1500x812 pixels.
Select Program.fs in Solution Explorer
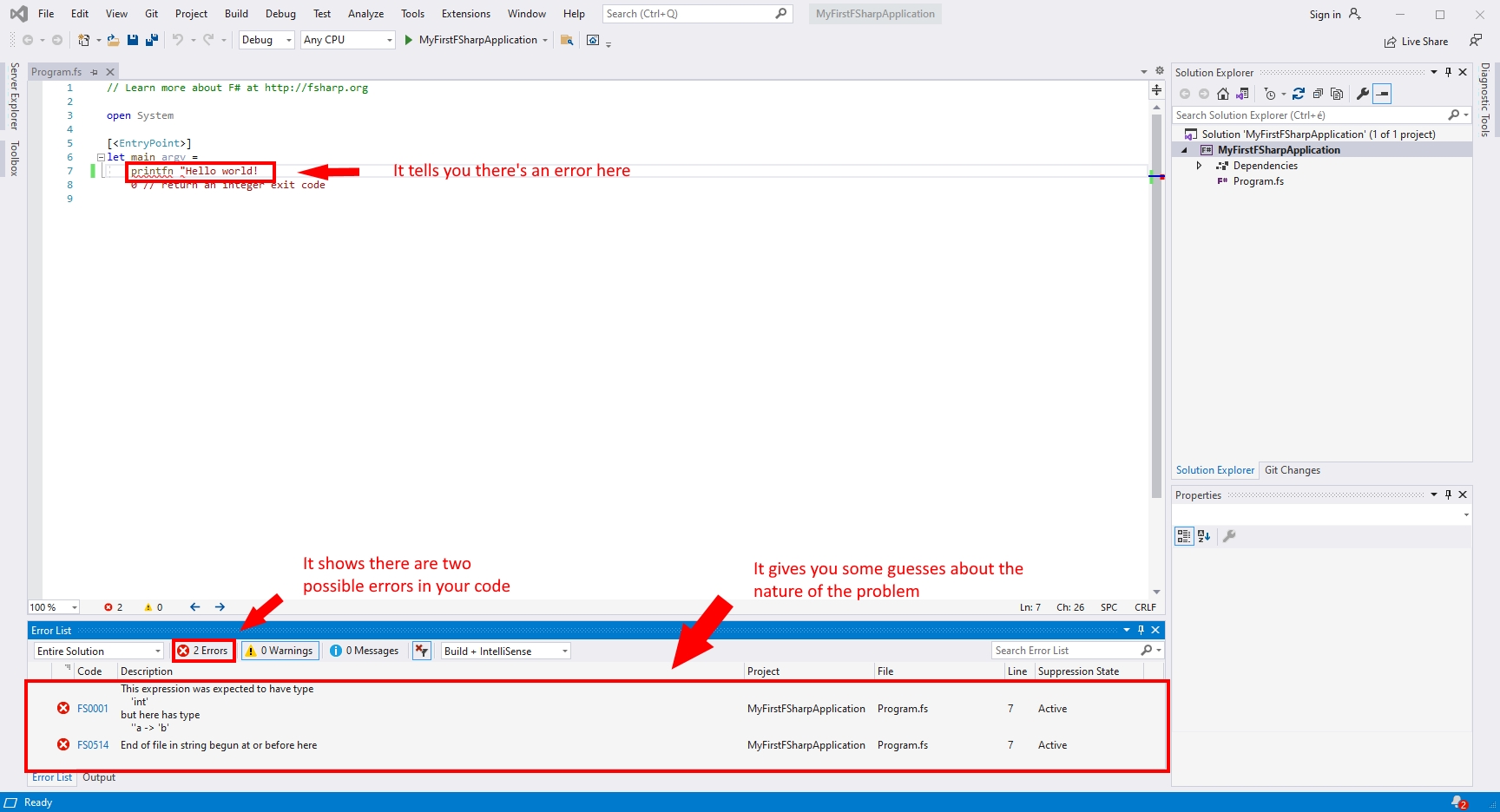(x=1258, y=181)
